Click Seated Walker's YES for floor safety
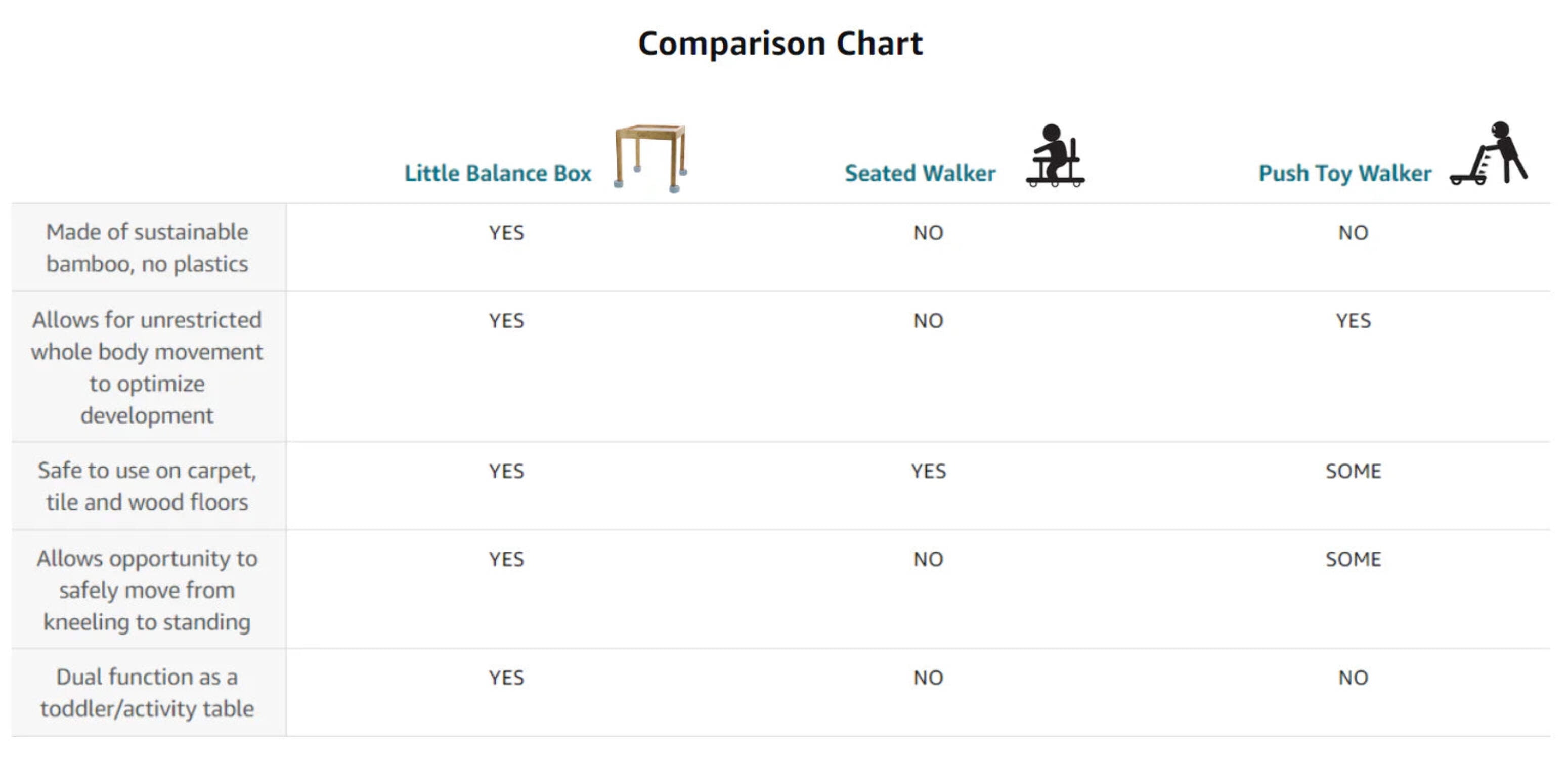 (928, 472)
